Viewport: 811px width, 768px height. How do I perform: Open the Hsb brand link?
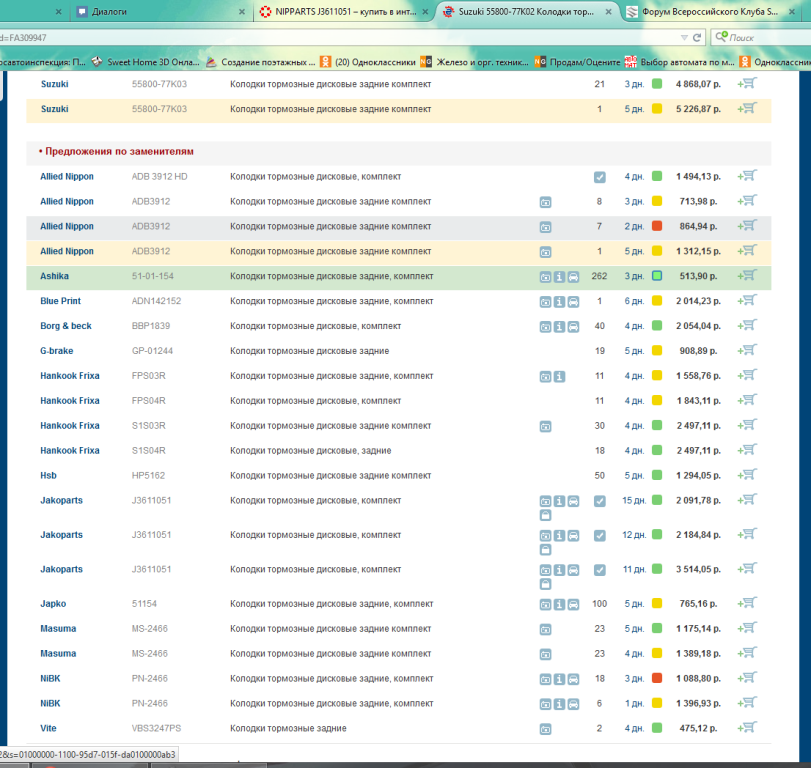48,475
